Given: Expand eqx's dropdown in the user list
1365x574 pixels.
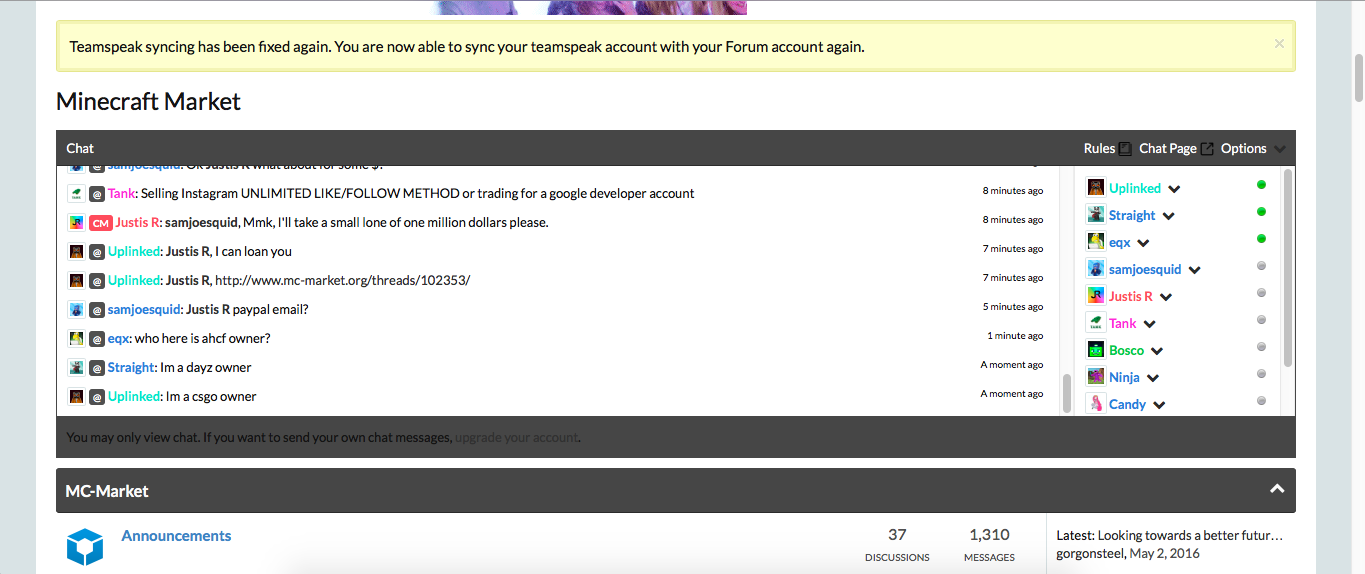Looking at the screenshot, I should tap(1144, 243).
